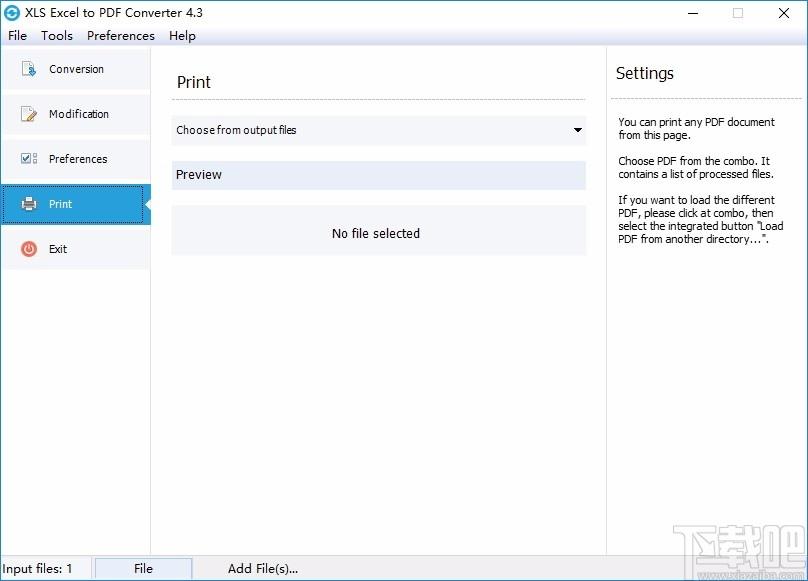
Task: Click the Preview section header
Action: tap(379, 175)
